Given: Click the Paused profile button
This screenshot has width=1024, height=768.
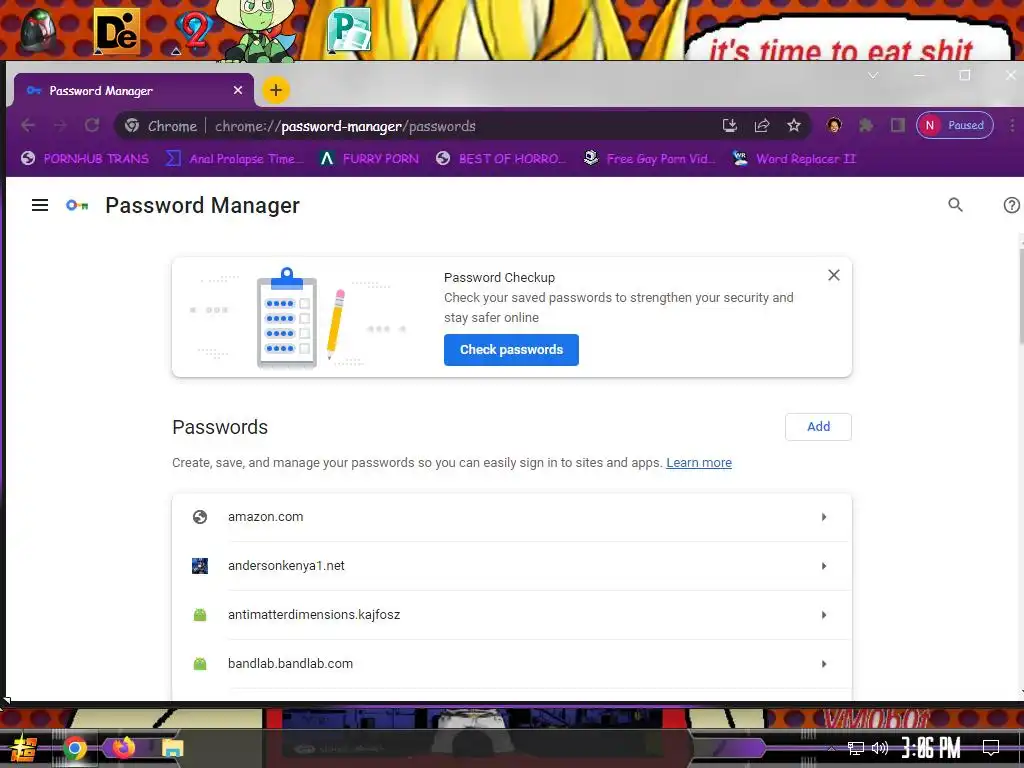Looking at the screenshot, I should [955, 125].
